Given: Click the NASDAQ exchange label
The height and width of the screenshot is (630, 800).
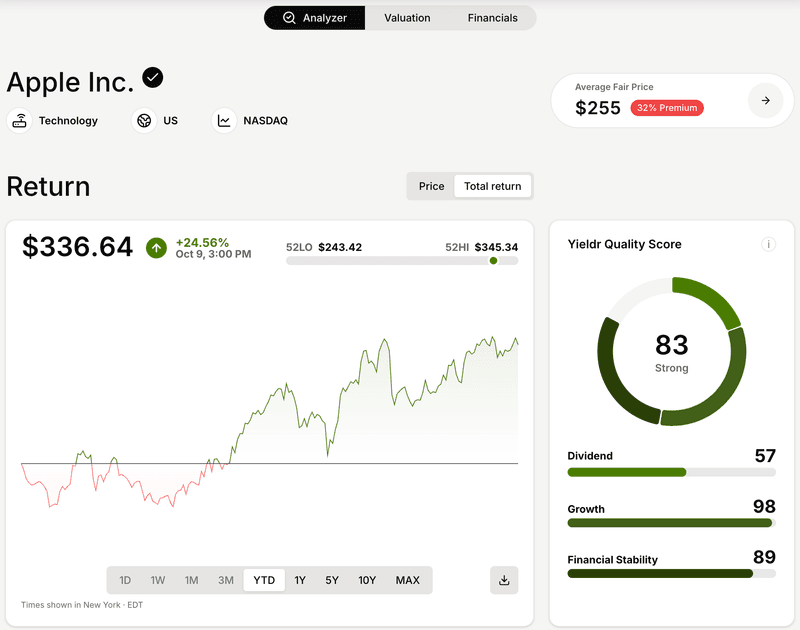Looking at the screenshot, I should tap(265, 120).
